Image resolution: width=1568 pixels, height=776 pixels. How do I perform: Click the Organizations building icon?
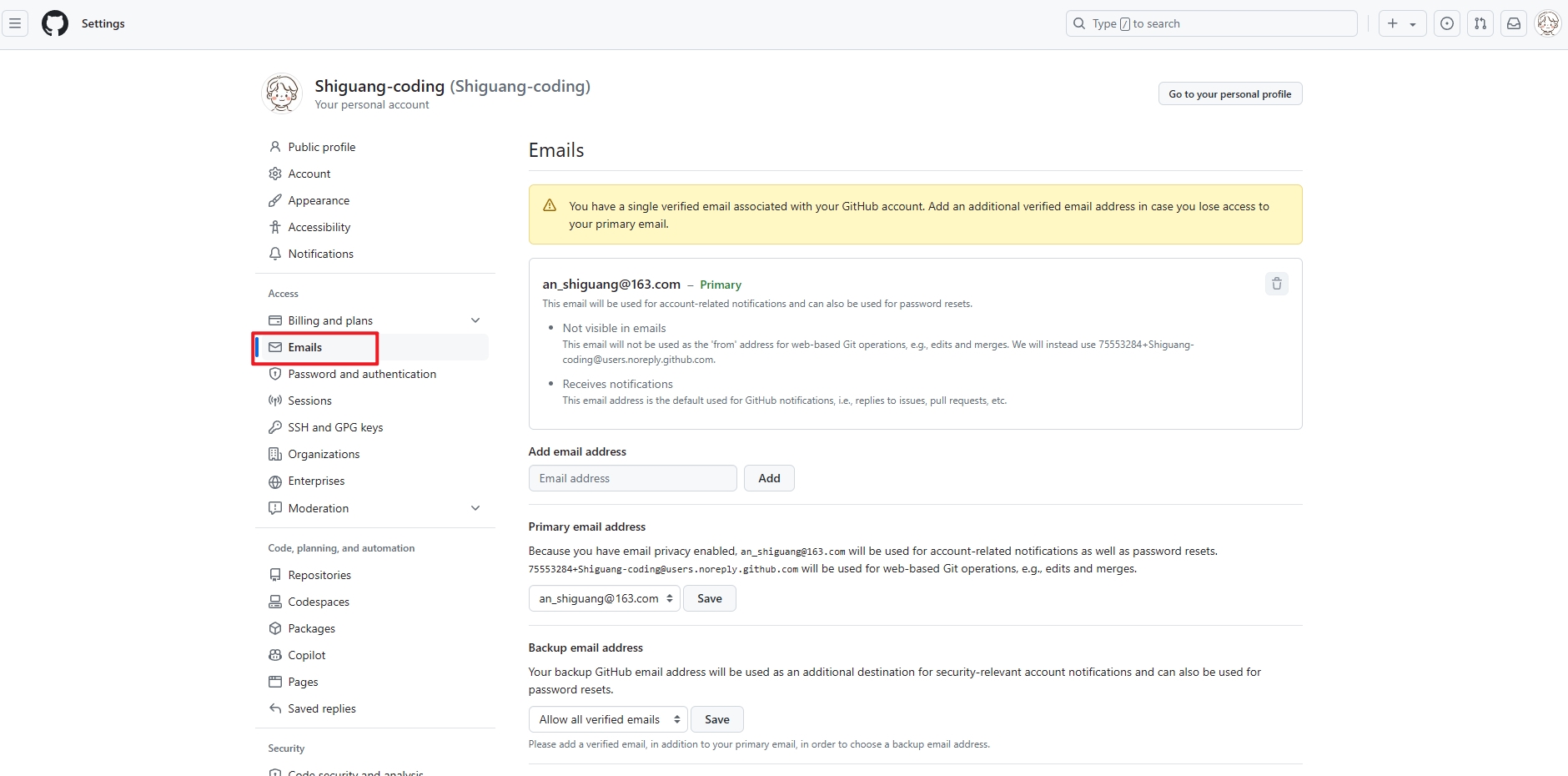click(275, 454)
